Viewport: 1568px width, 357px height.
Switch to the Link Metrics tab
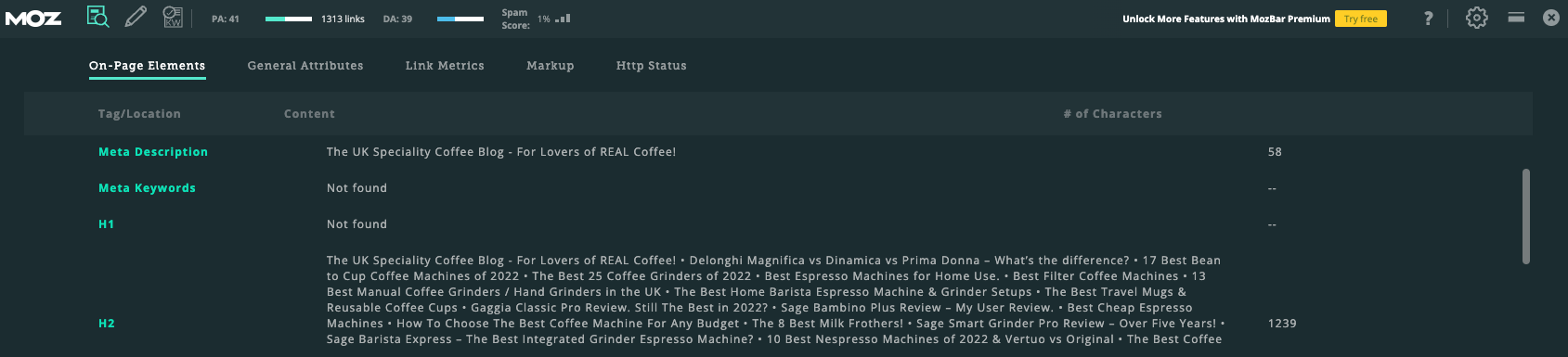point(445,66)
